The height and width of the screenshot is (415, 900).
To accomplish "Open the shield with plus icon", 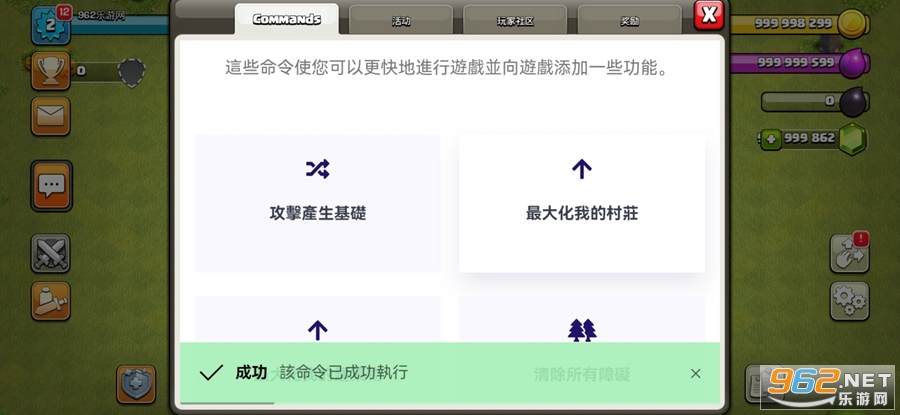I will coord(136,384).
